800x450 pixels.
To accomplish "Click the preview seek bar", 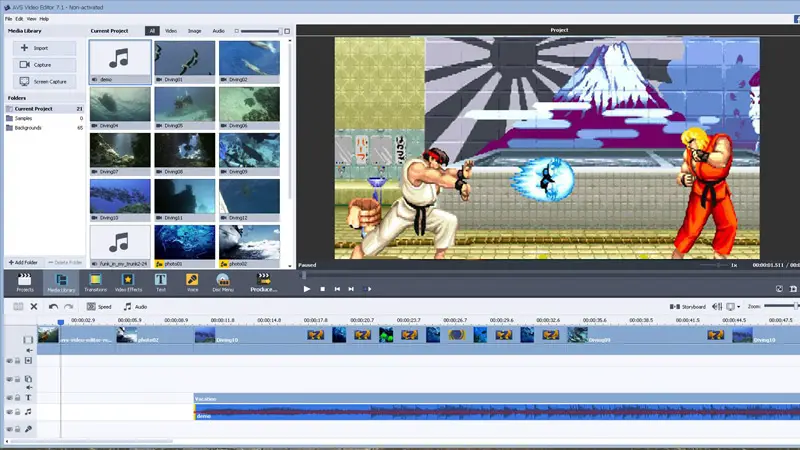I will pos(549,276).
